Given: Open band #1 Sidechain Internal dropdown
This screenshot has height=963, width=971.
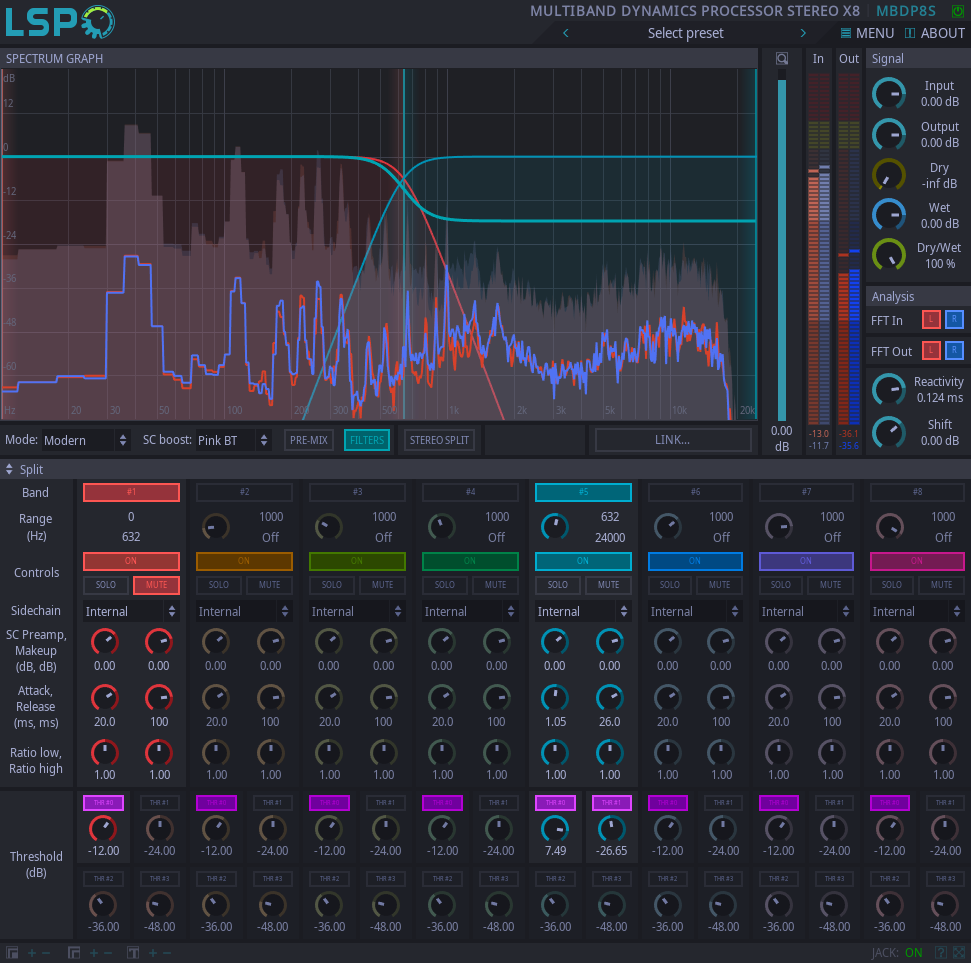Looking at the screenshot, I should [x=131, y=611].
